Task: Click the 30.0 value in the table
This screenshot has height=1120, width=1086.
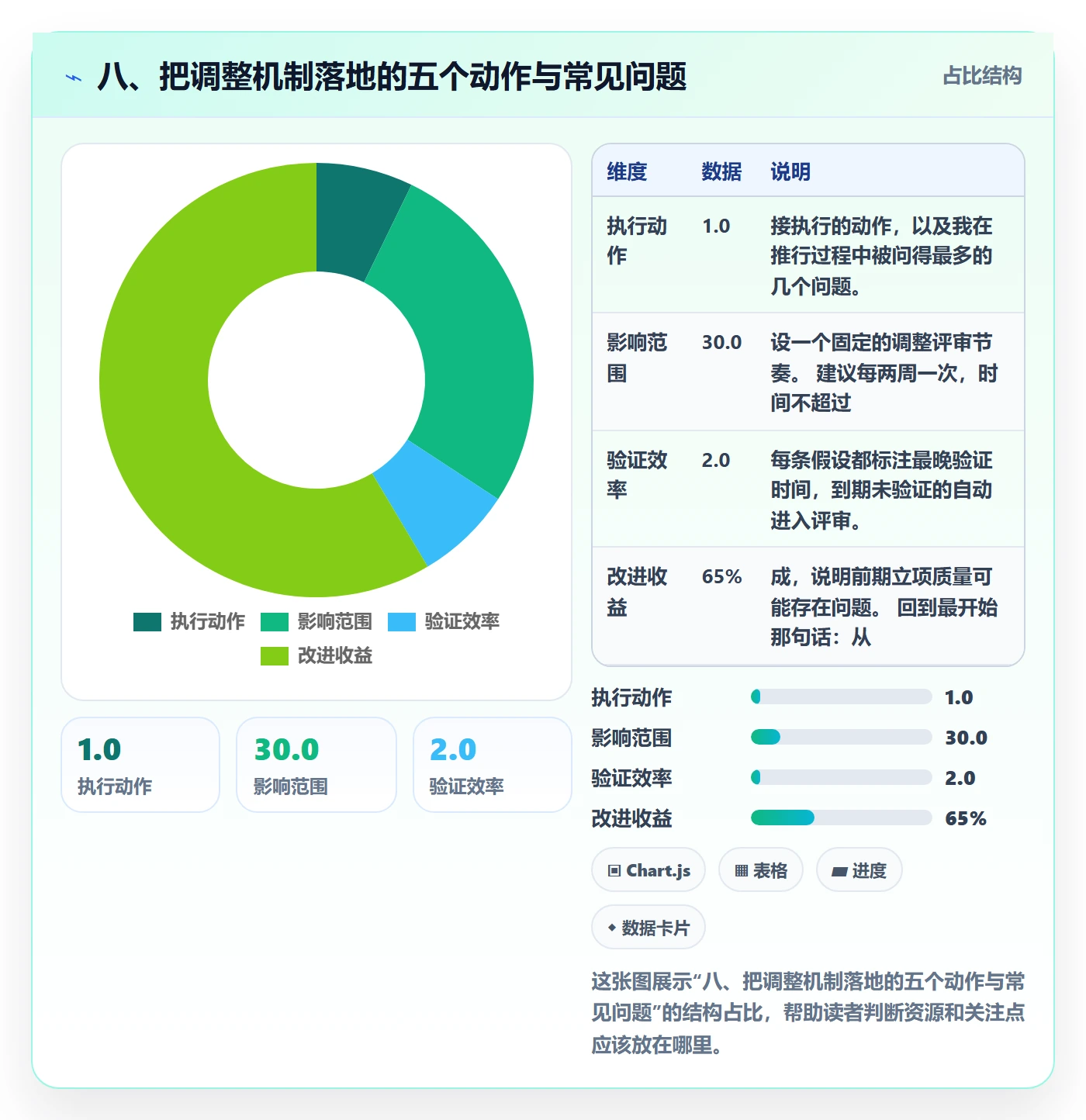Action: 721,342
